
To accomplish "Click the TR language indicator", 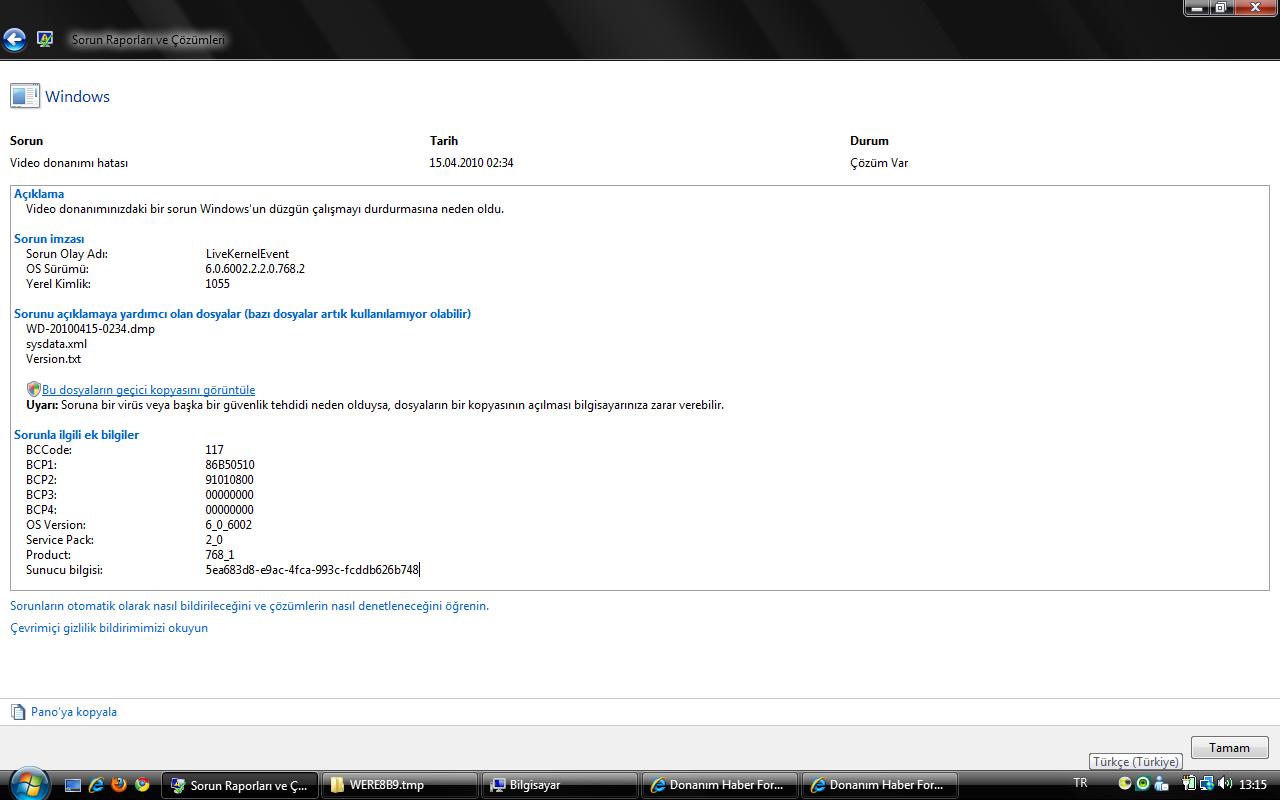I will point(1080,783).
